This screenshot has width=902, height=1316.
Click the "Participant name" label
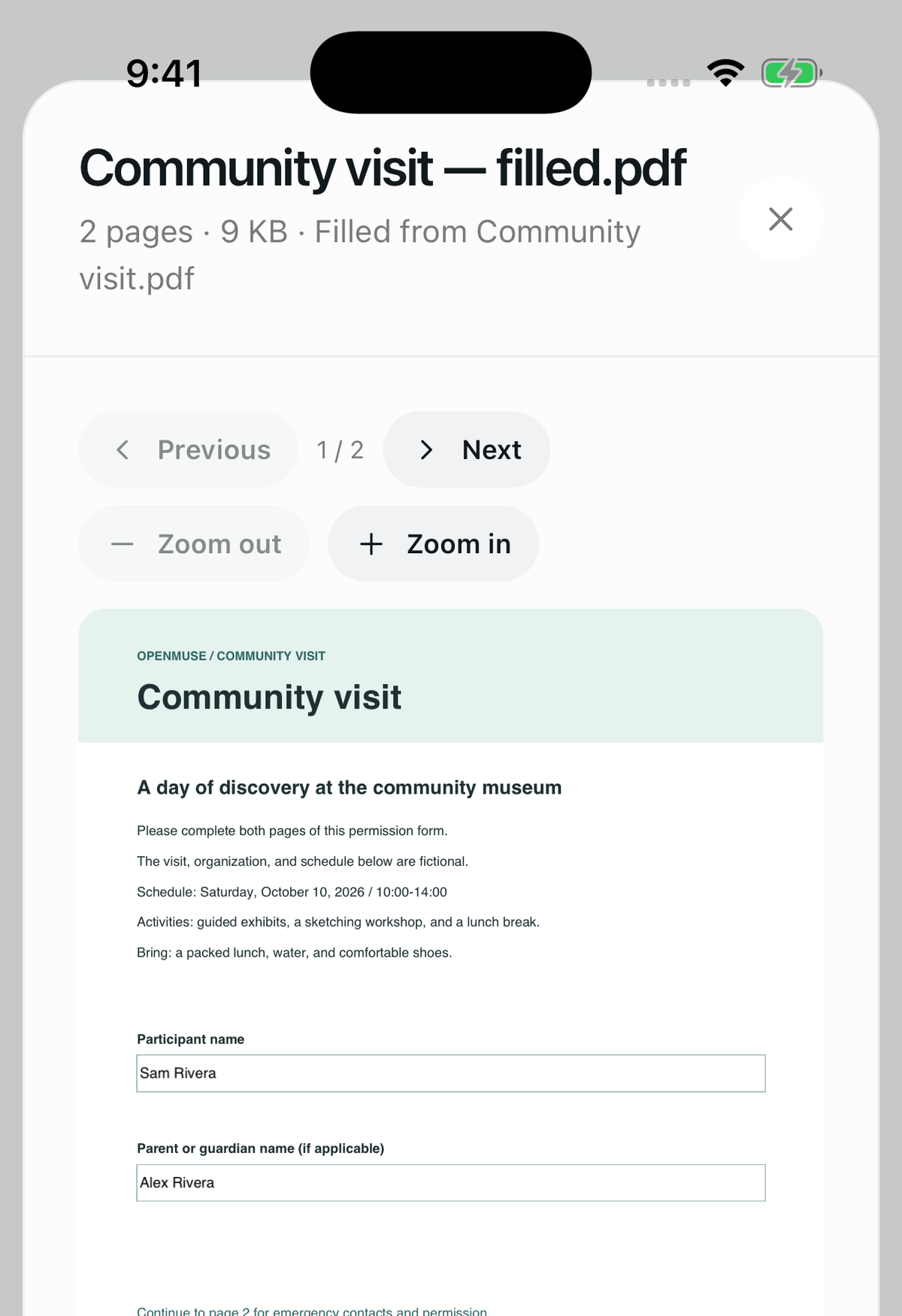[x=190, y=1039]
